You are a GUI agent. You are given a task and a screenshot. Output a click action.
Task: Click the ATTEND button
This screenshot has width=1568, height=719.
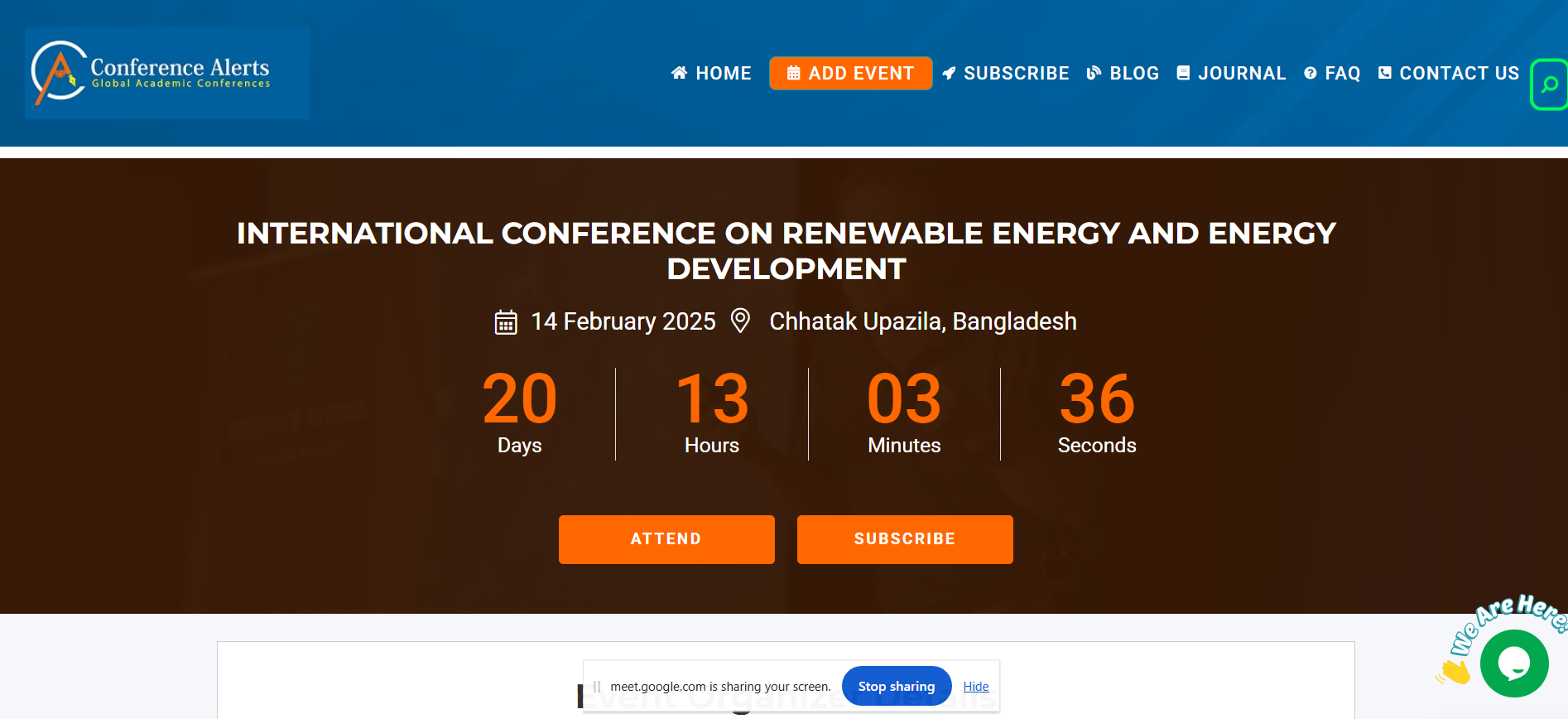(x=666, y=539)
